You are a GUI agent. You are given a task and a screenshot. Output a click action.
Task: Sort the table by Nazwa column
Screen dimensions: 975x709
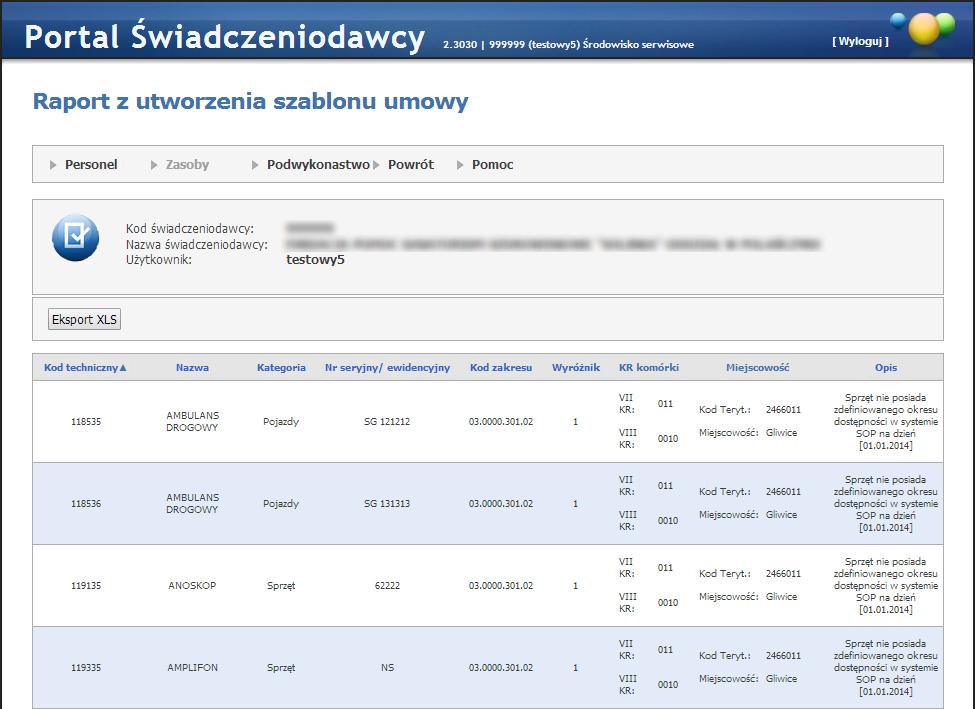192,368
